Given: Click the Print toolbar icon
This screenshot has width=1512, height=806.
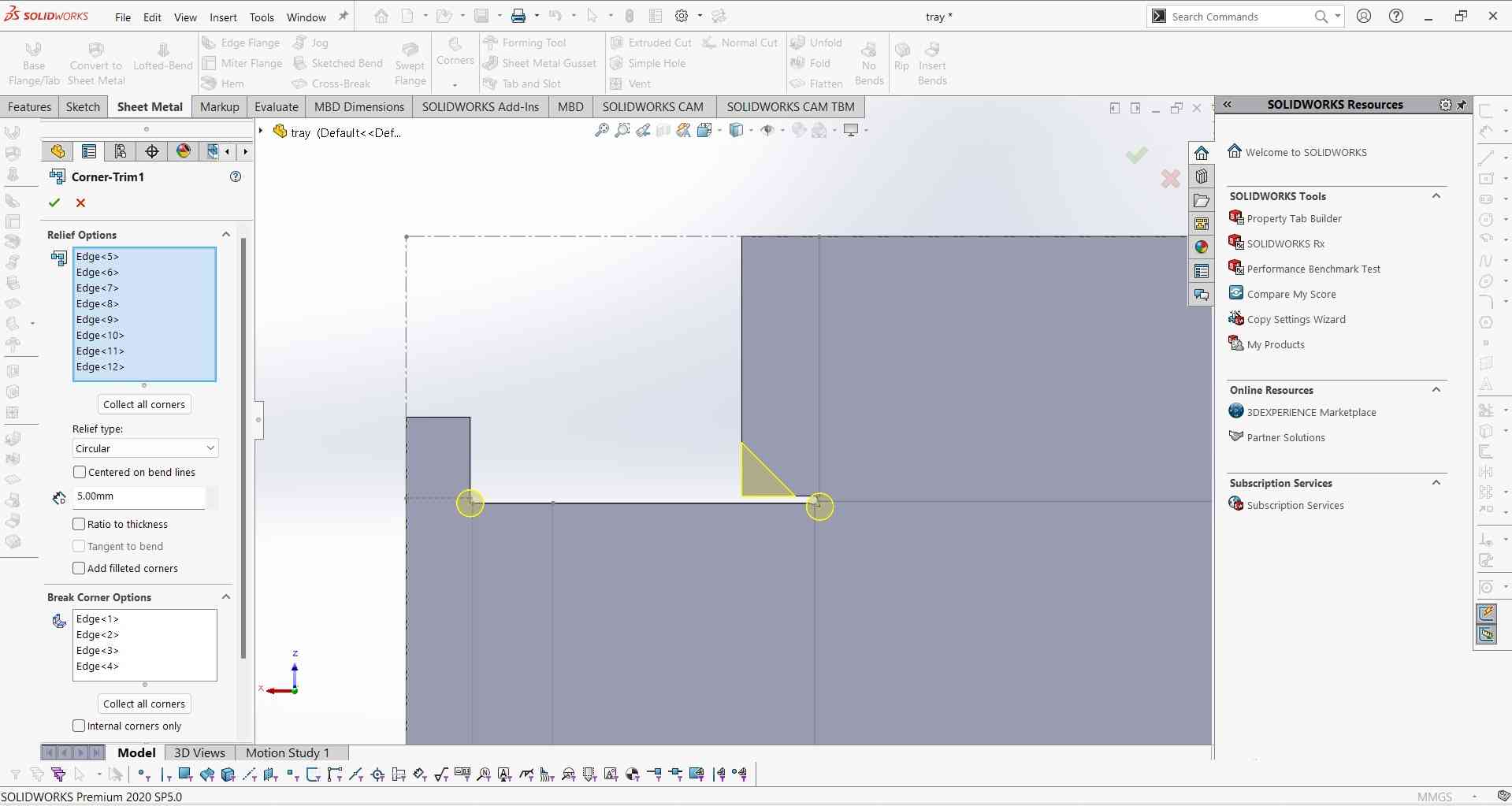Looking at the screenshot, I should coord(518,16).
